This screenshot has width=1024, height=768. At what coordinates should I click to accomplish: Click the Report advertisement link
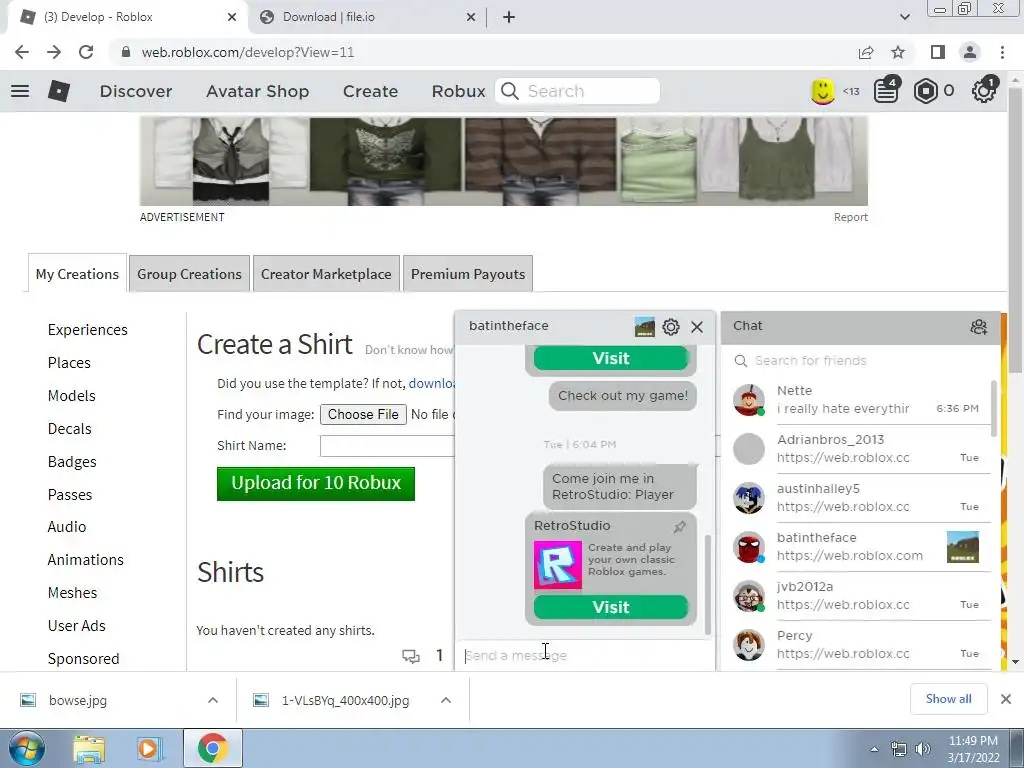coord(850,217)
